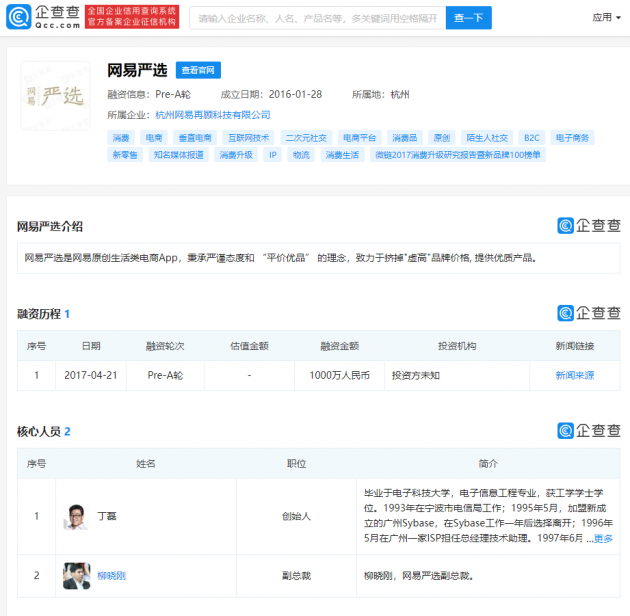630x616 pixels.
Task: Select the B2C tag
Action: (x=532, y=138)
